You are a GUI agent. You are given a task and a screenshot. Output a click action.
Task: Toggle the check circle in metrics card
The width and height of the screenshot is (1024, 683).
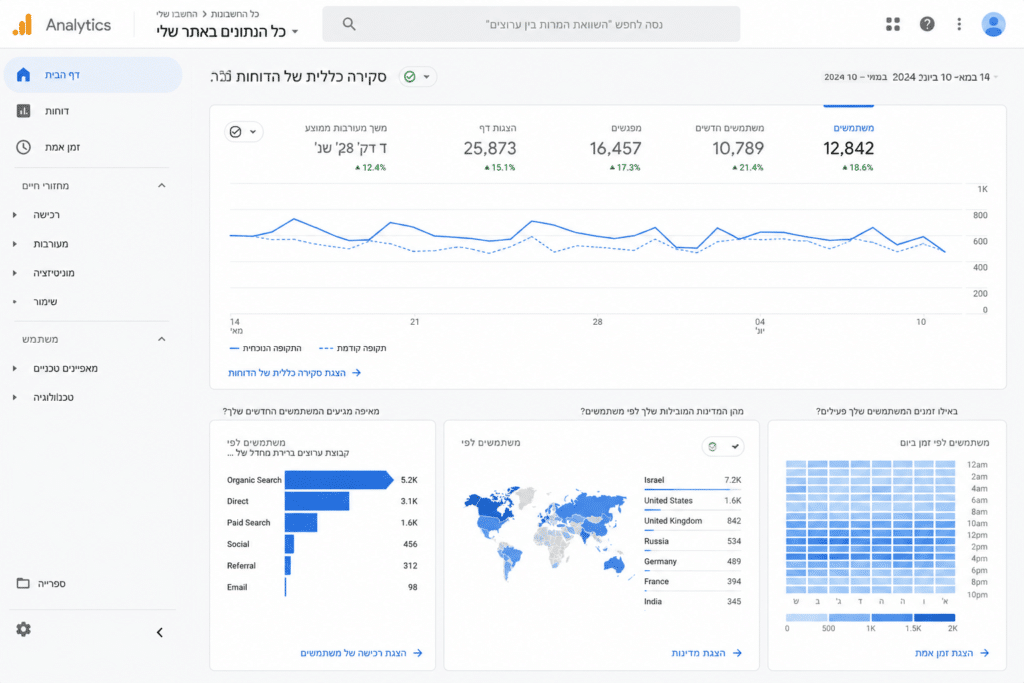pyautogui.click(x=244, y=132)
